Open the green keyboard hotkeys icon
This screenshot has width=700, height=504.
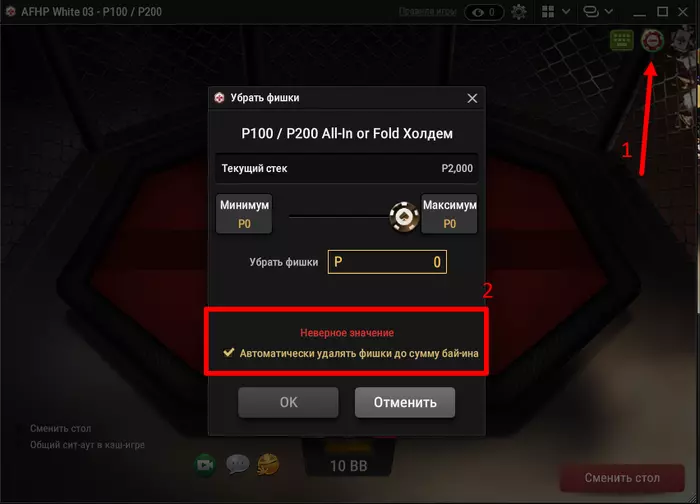[621, 41]
